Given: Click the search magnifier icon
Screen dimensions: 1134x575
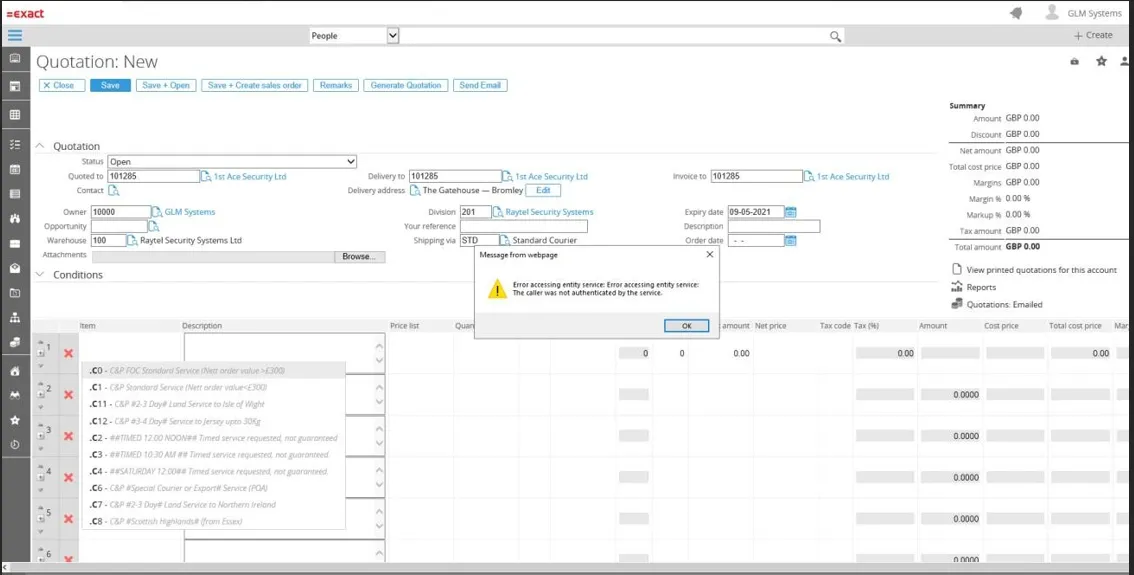Looking at the screenshot, I should [x=835, y=36].
